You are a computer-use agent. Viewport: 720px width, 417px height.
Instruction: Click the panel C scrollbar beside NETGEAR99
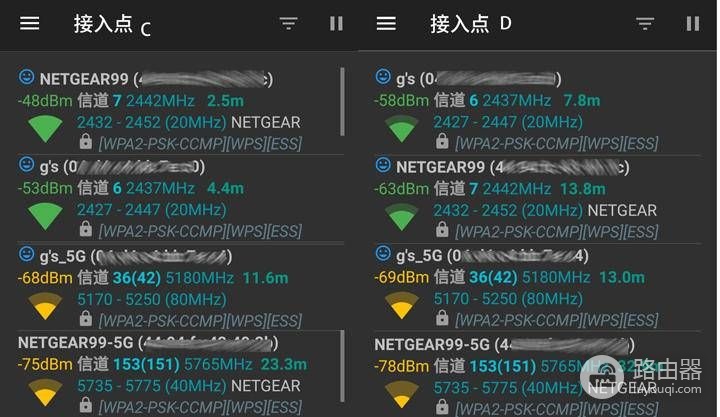343,101
